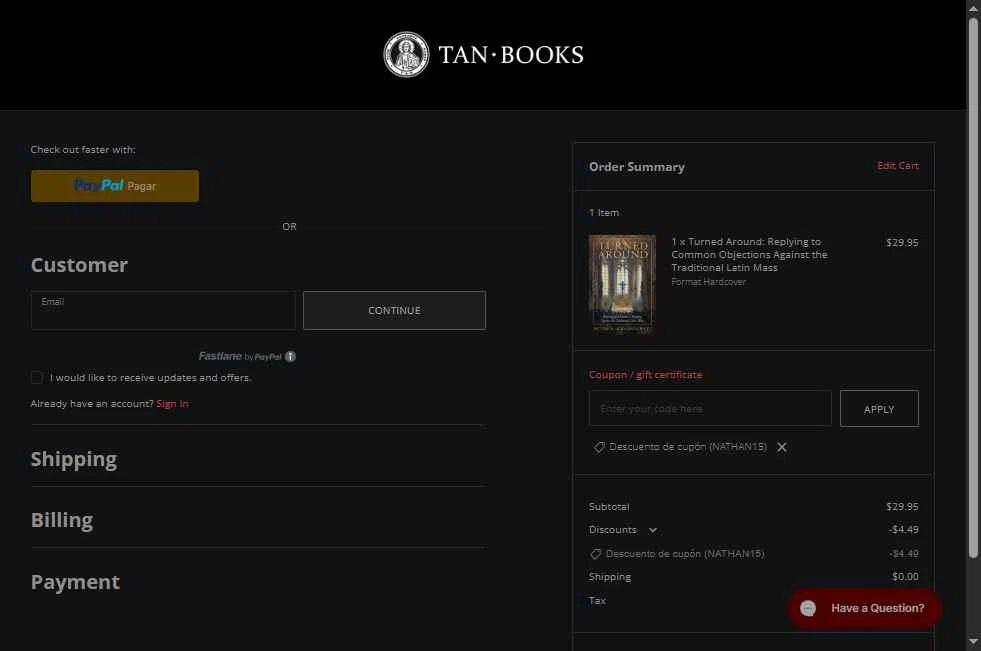This screenshot has width=981, height=651.
Task: Click the Have a Question? label text
Action: (x=877, y=608)
